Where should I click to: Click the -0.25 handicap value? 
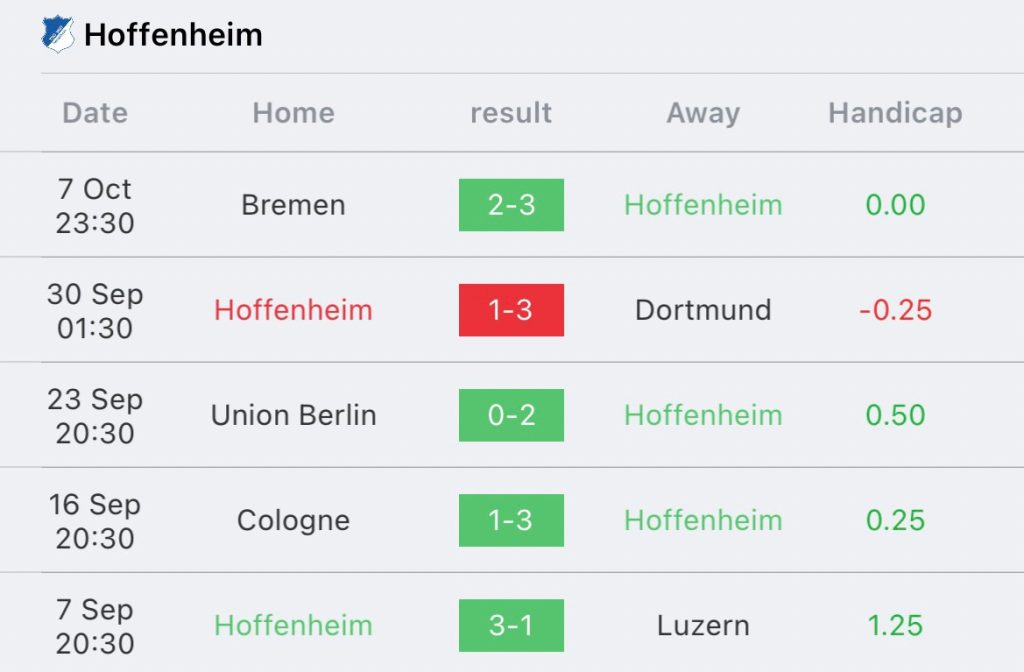point(895,310)
